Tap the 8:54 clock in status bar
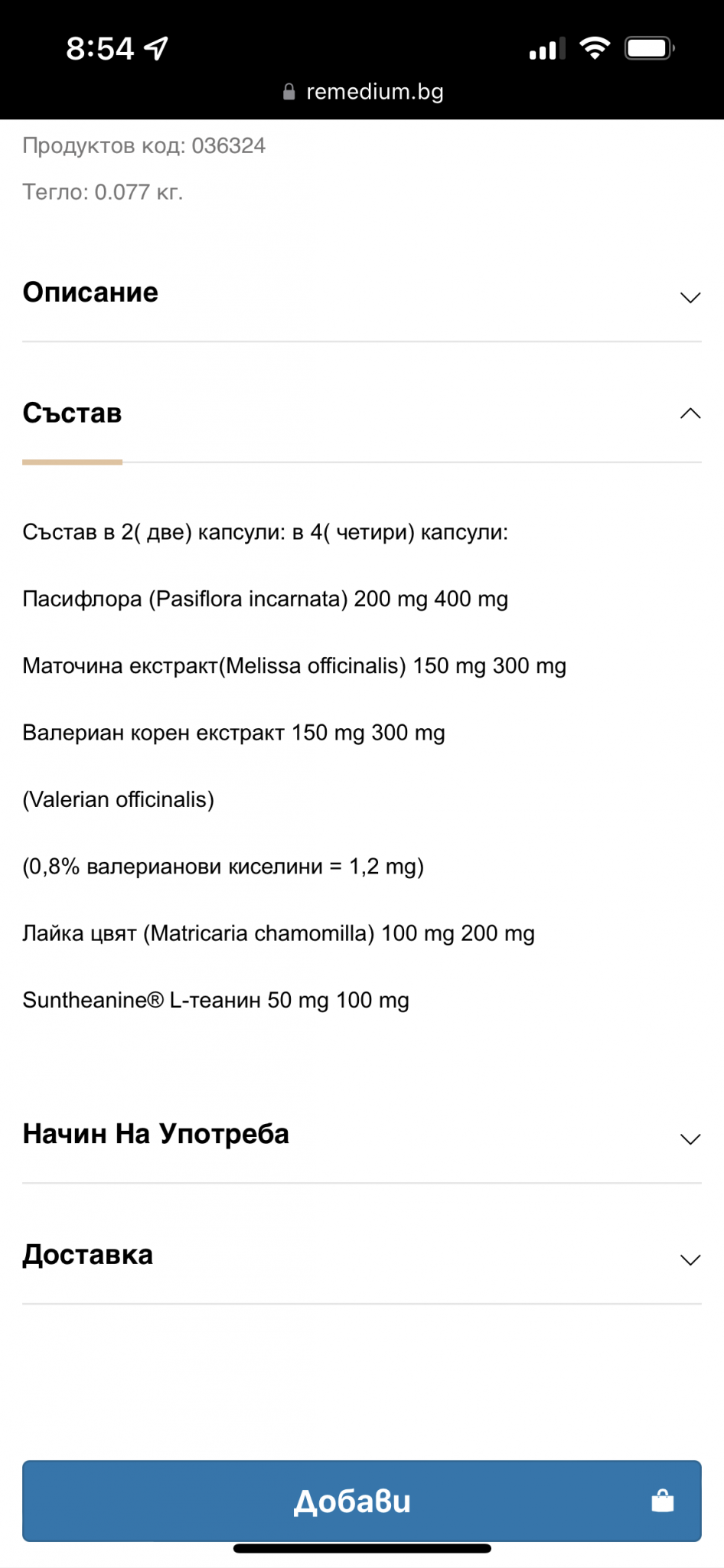Image resolution: width=724 pixels, height=1568 pixels. tap(99, 49)
